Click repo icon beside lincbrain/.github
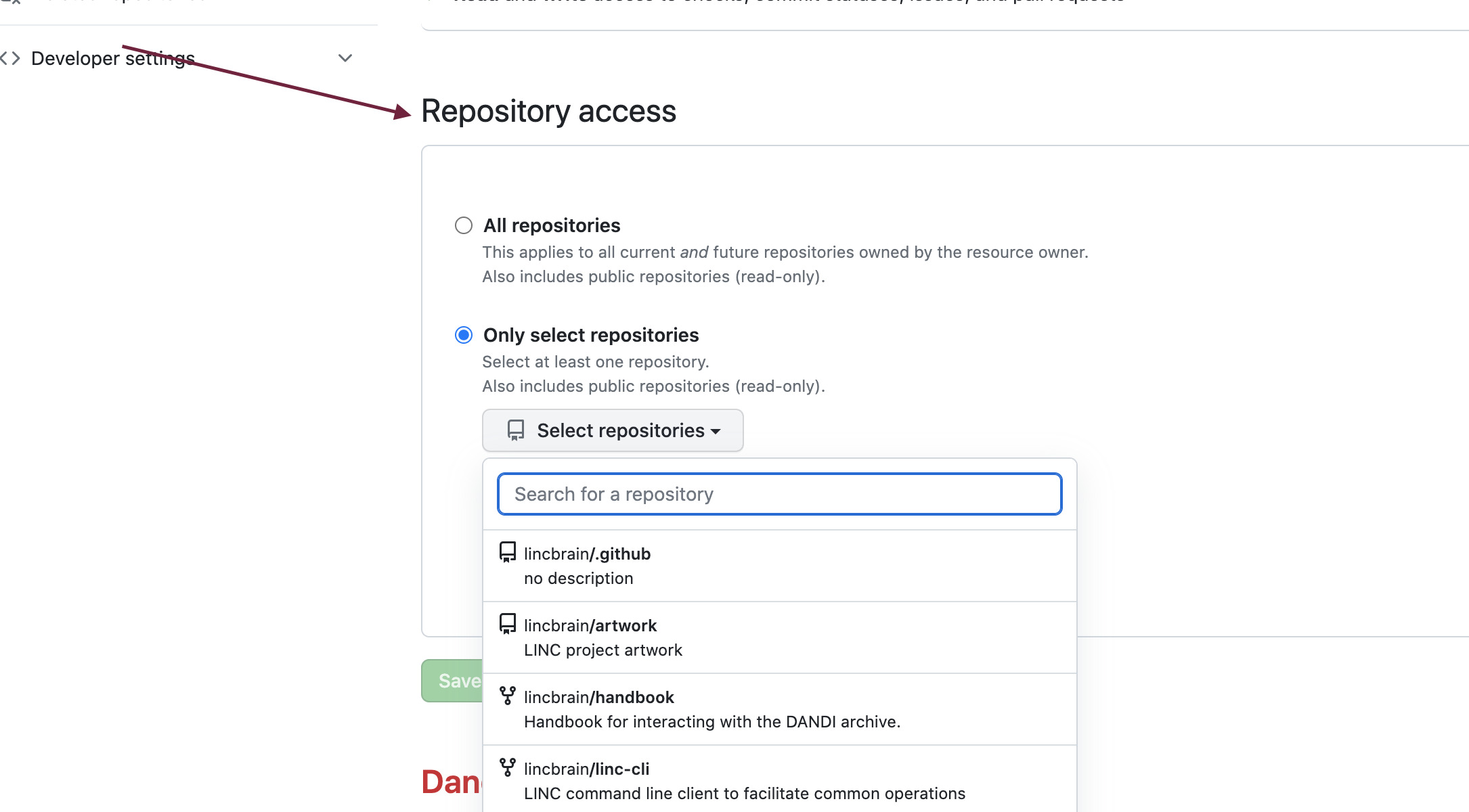1469x812 pixels. click(507, 552)
